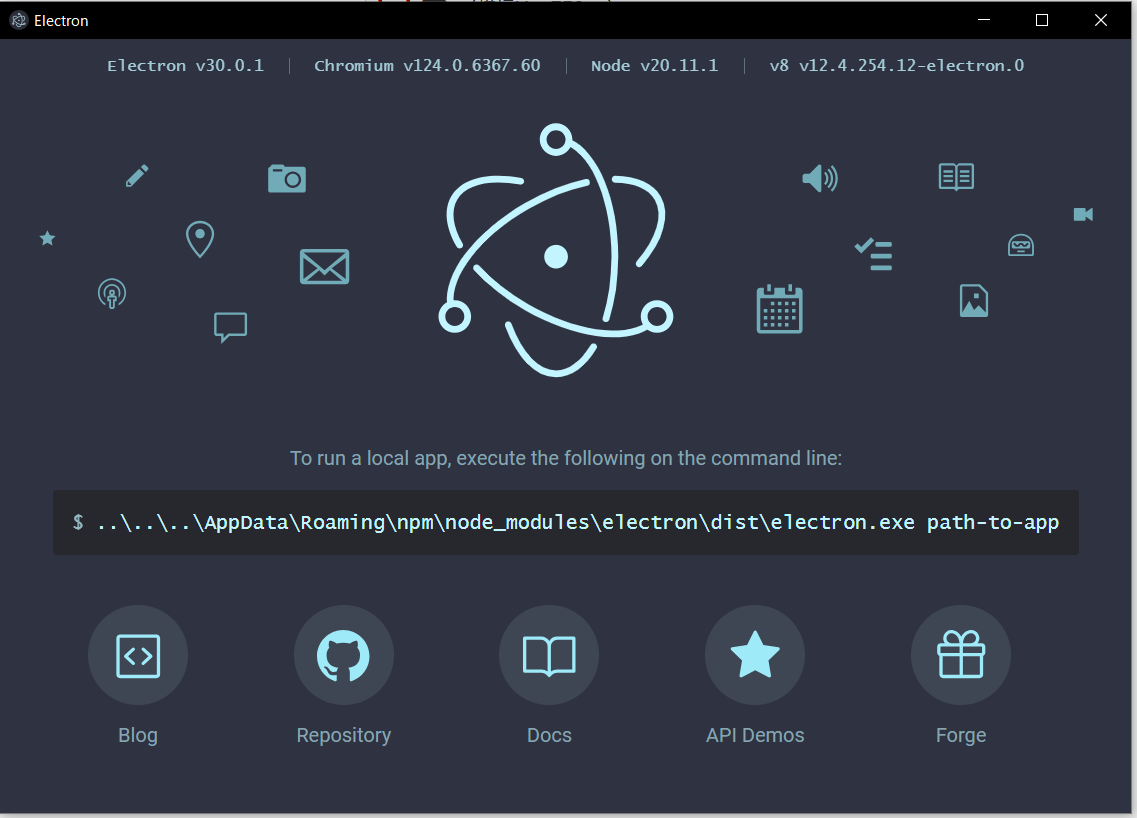Select the calendar icon
Viewport: 1137px width, 818px height.
pos(780,308)
